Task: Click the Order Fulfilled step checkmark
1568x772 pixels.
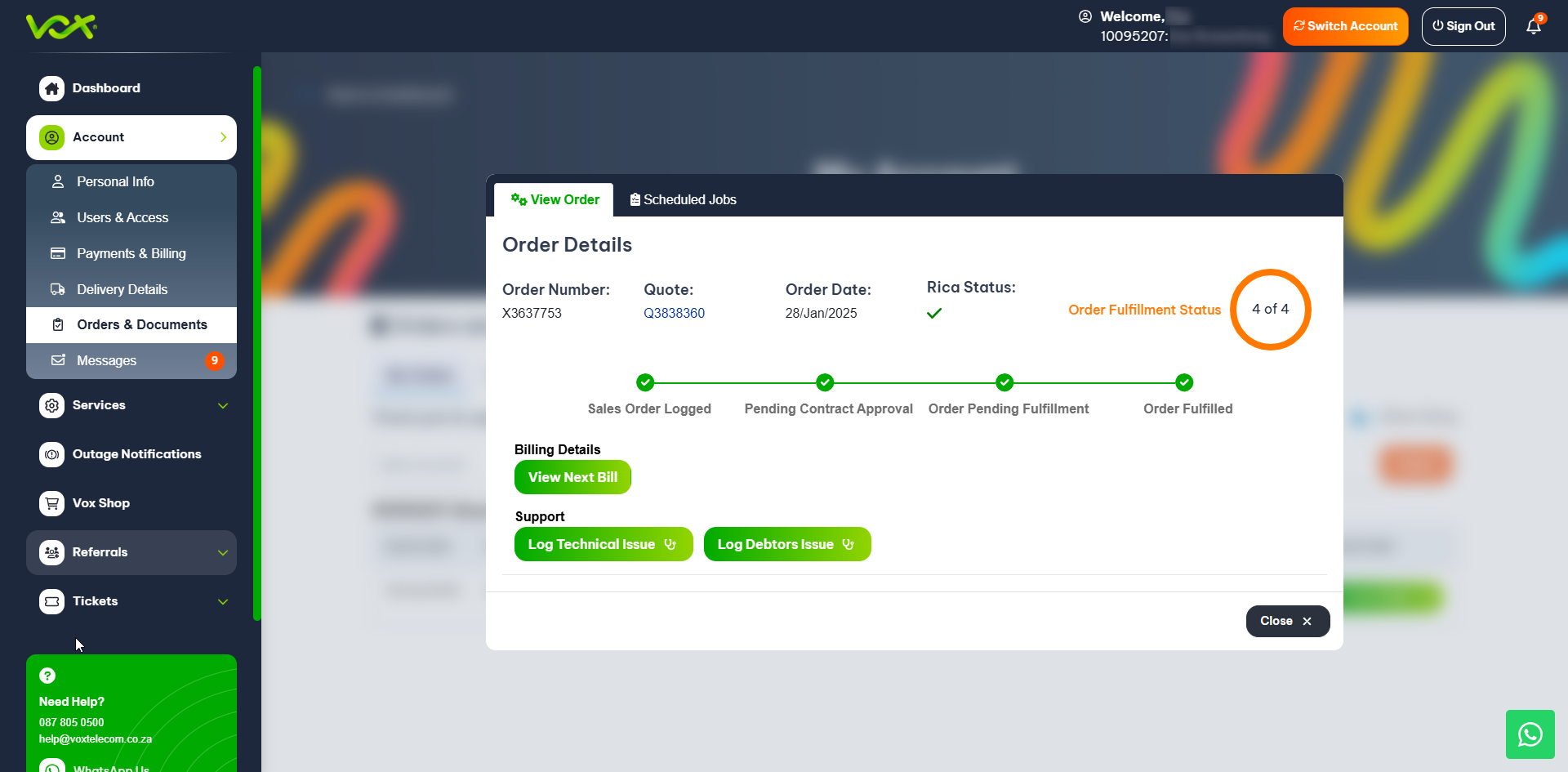Action: [1184, 382]
